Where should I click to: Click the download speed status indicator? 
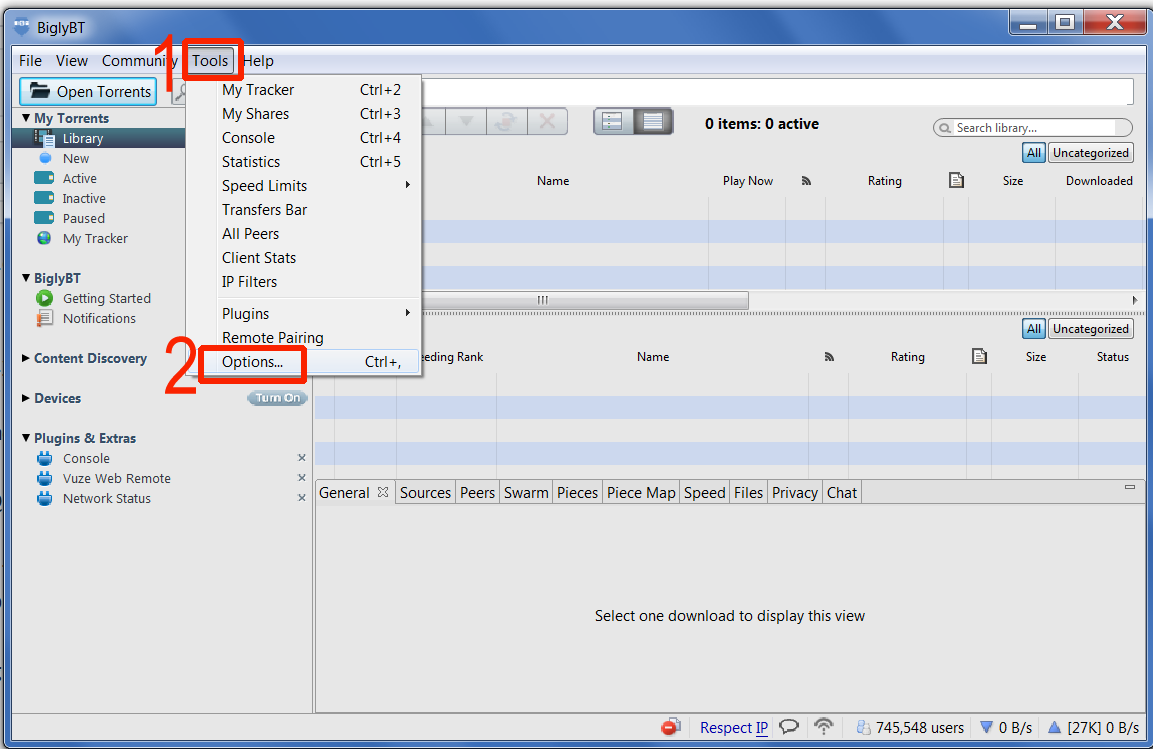(1007, 728)
